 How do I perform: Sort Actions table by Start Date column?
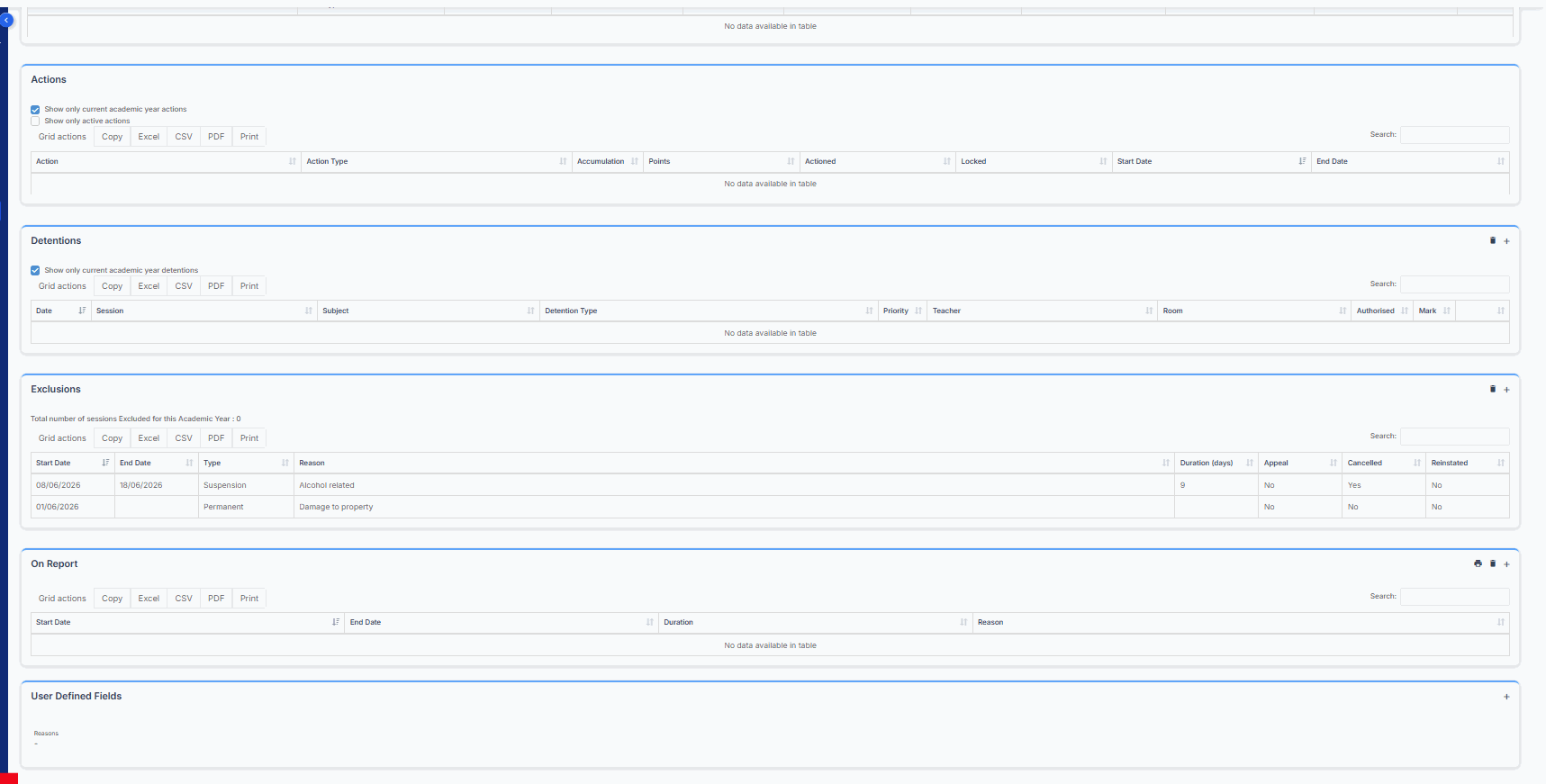coord(1211,162)
